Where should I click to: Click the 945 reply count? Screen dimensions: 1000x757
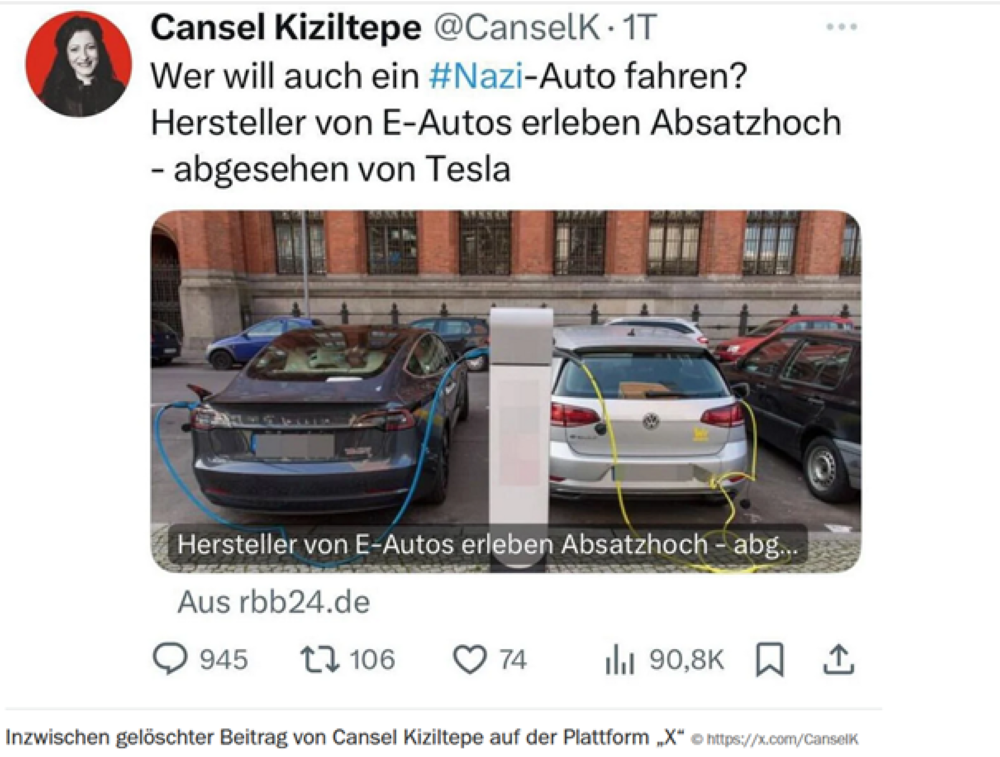click(x=223, y=659)
